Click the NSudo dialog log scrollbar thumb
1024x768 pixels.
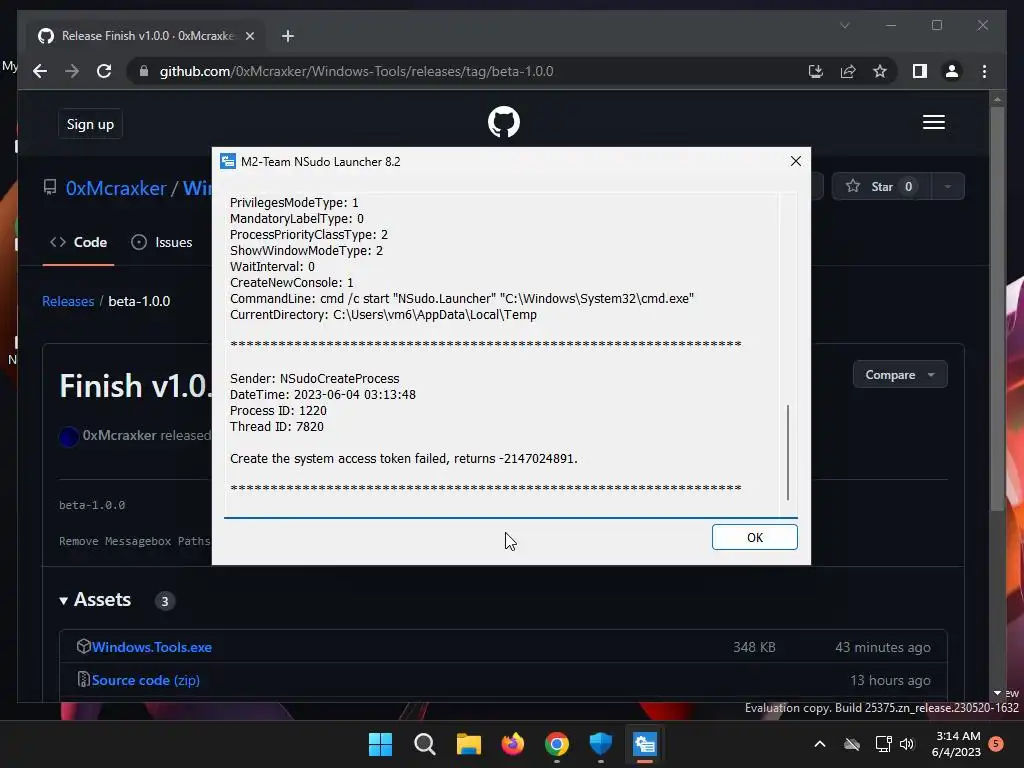click(788, 452)
